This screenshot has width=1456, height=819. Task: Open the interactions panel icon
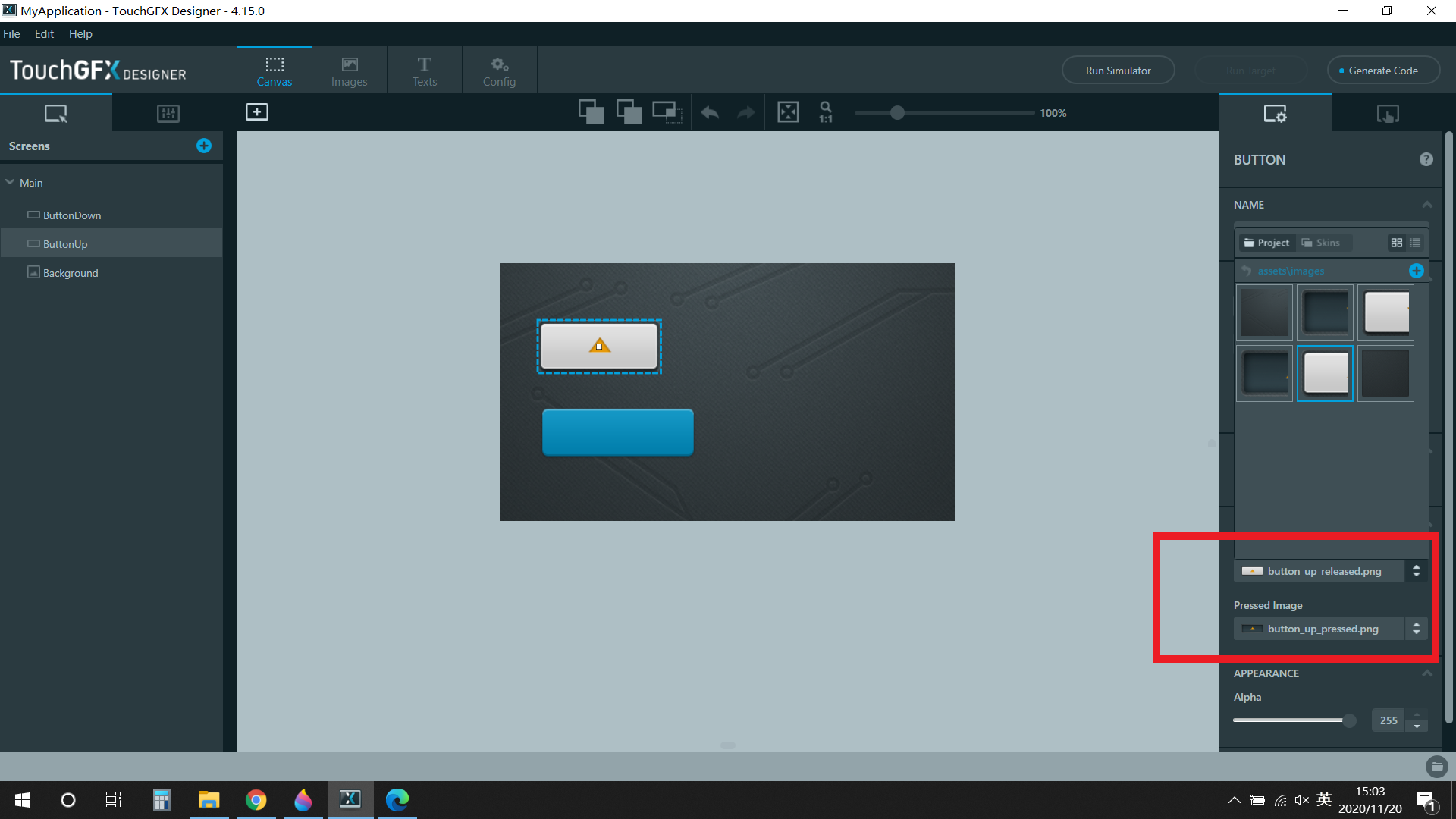click(1388, 114)
